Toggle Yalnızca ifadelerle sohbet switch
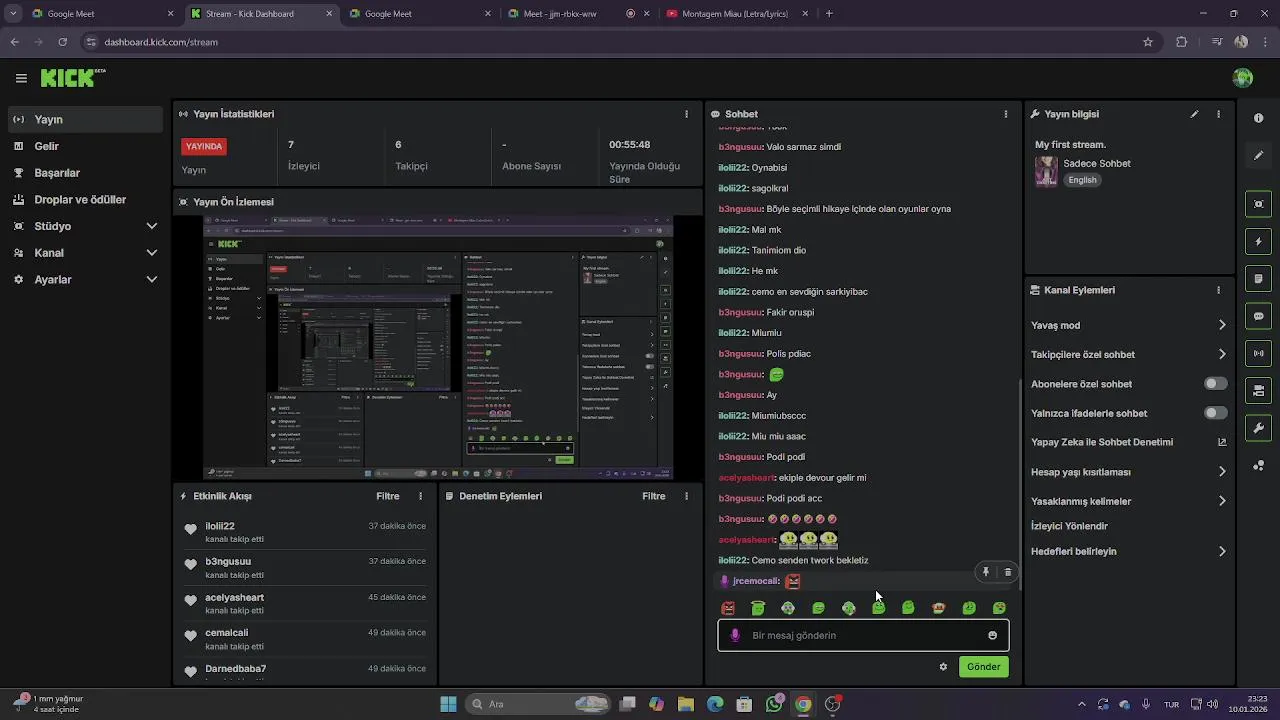Viewport: 1280px width, 720px height. [x=1216, y=413]
